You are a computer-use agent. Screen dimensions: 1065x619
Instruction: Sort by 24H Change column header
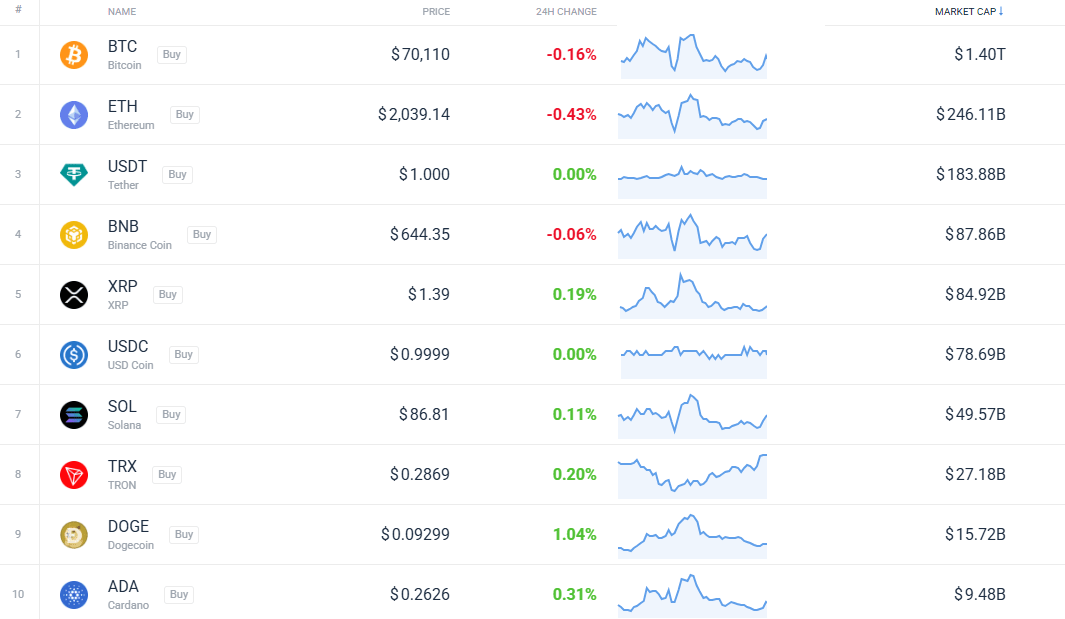tap(566, 12)
